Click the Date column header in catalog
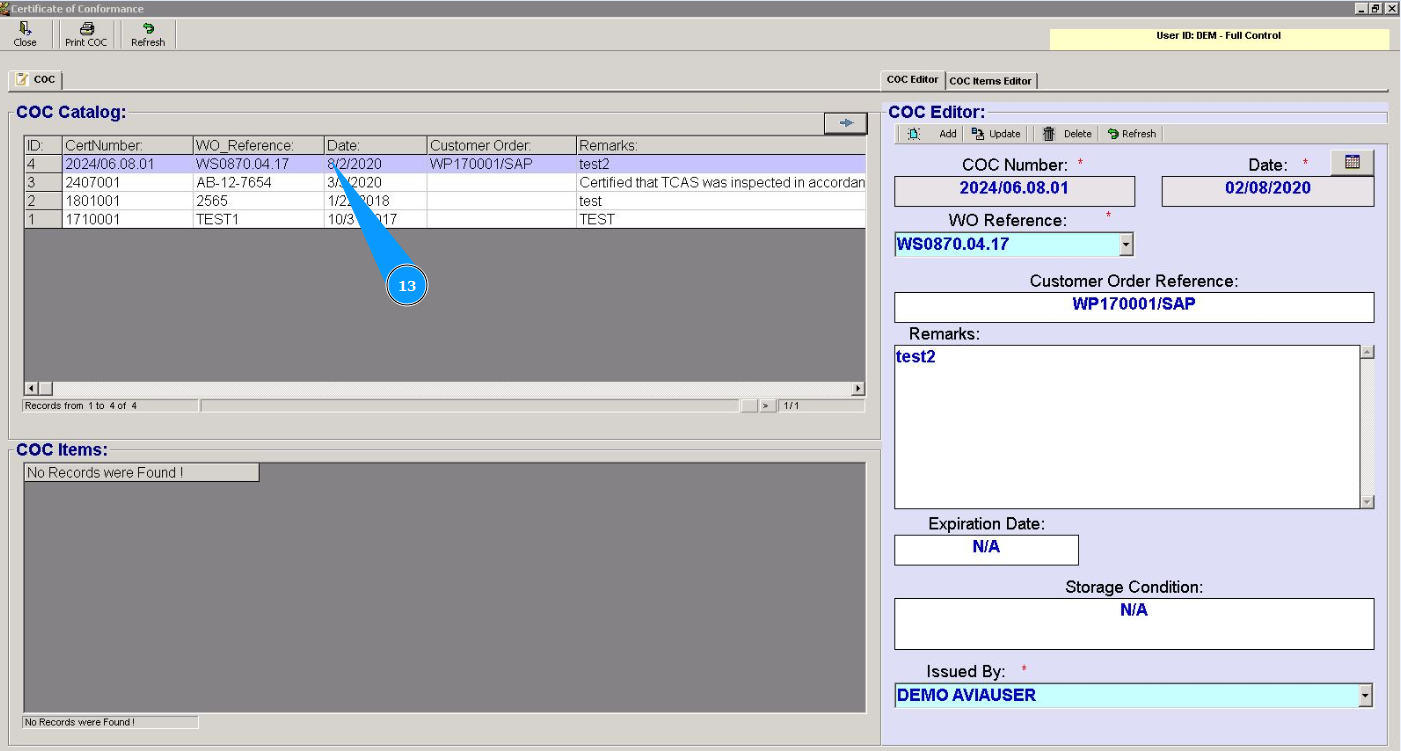 tap(376, 146)
